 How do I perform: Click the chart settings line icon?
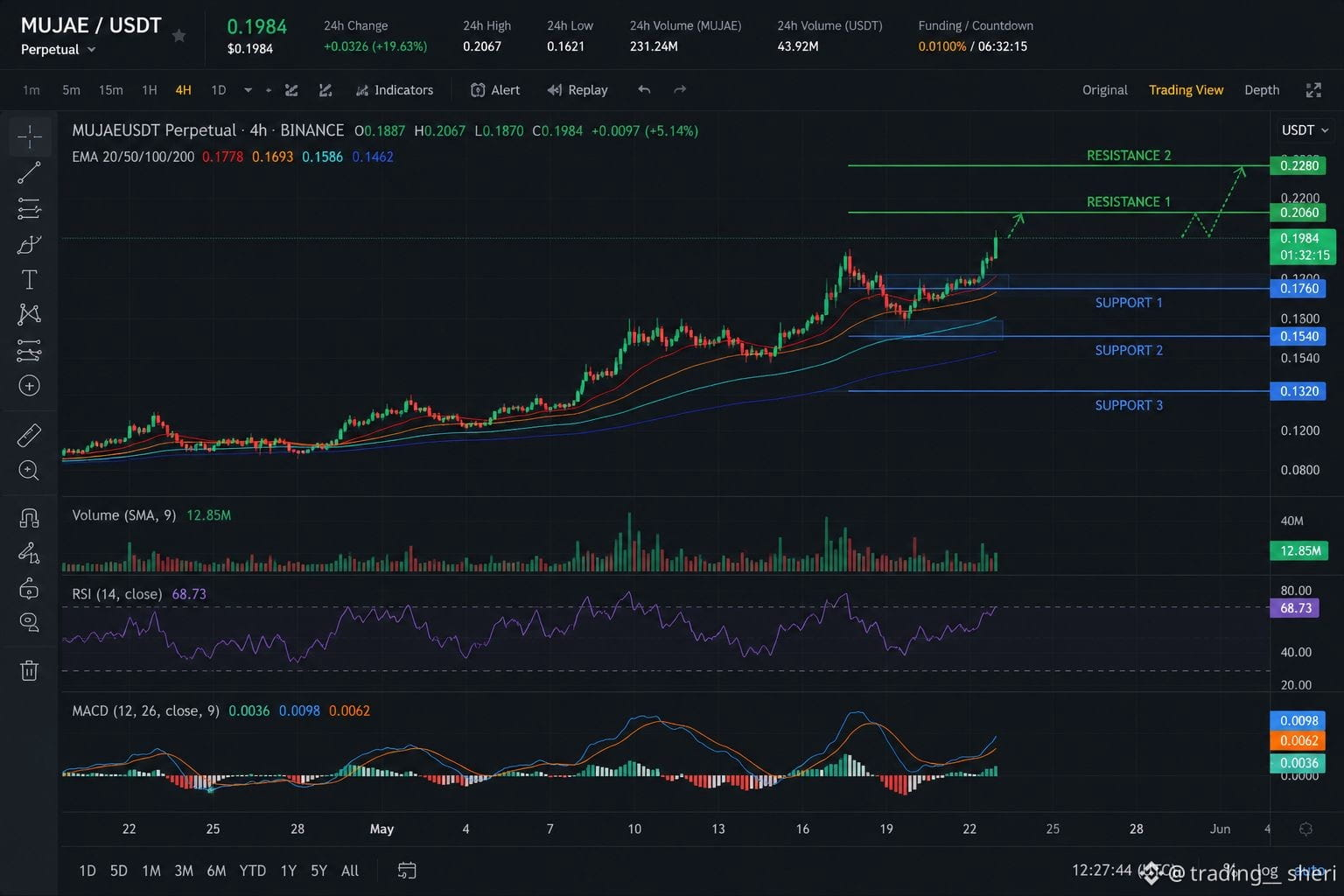(325, 90)
